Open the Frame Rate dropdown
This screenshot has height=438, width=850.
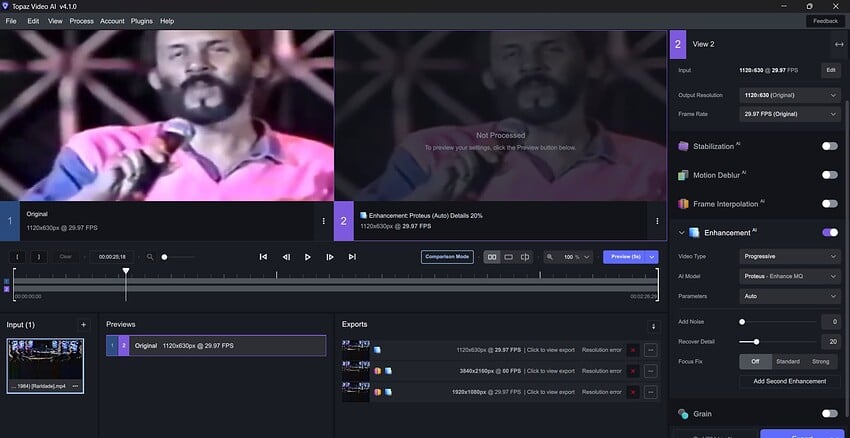tap(790, 114)
